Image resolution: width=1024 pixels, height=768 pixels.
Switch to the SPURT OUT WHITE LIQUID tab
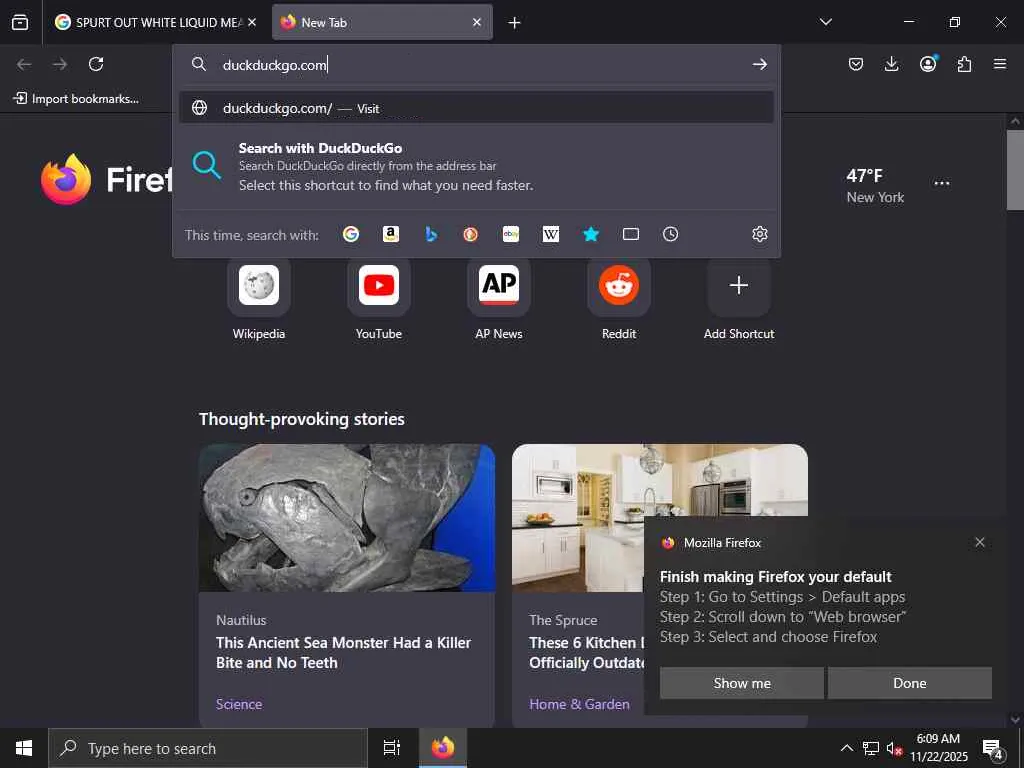pos(155,22)
